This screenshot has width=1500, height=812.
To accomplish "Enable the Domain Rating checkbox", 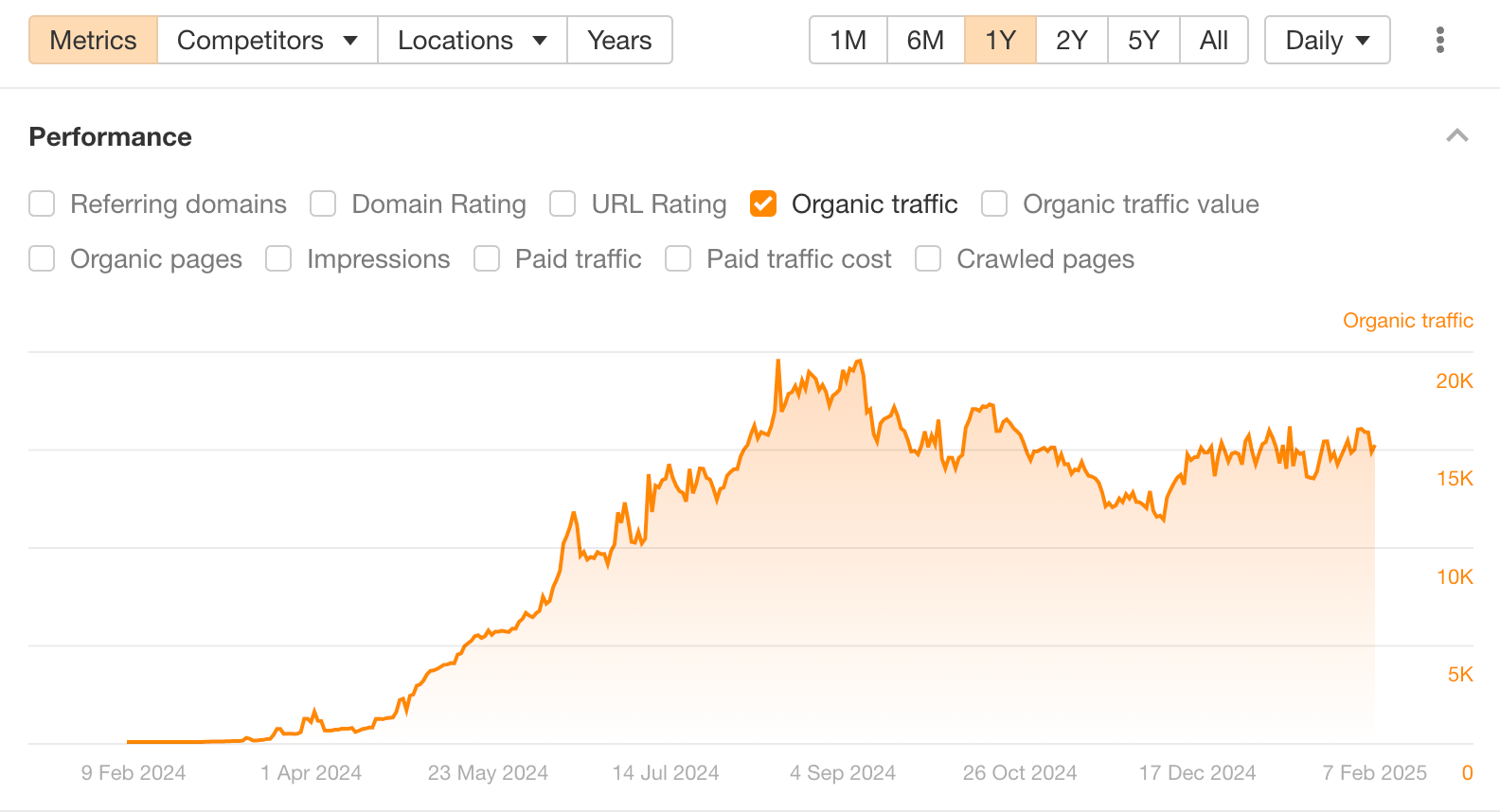I will (323, 203).
